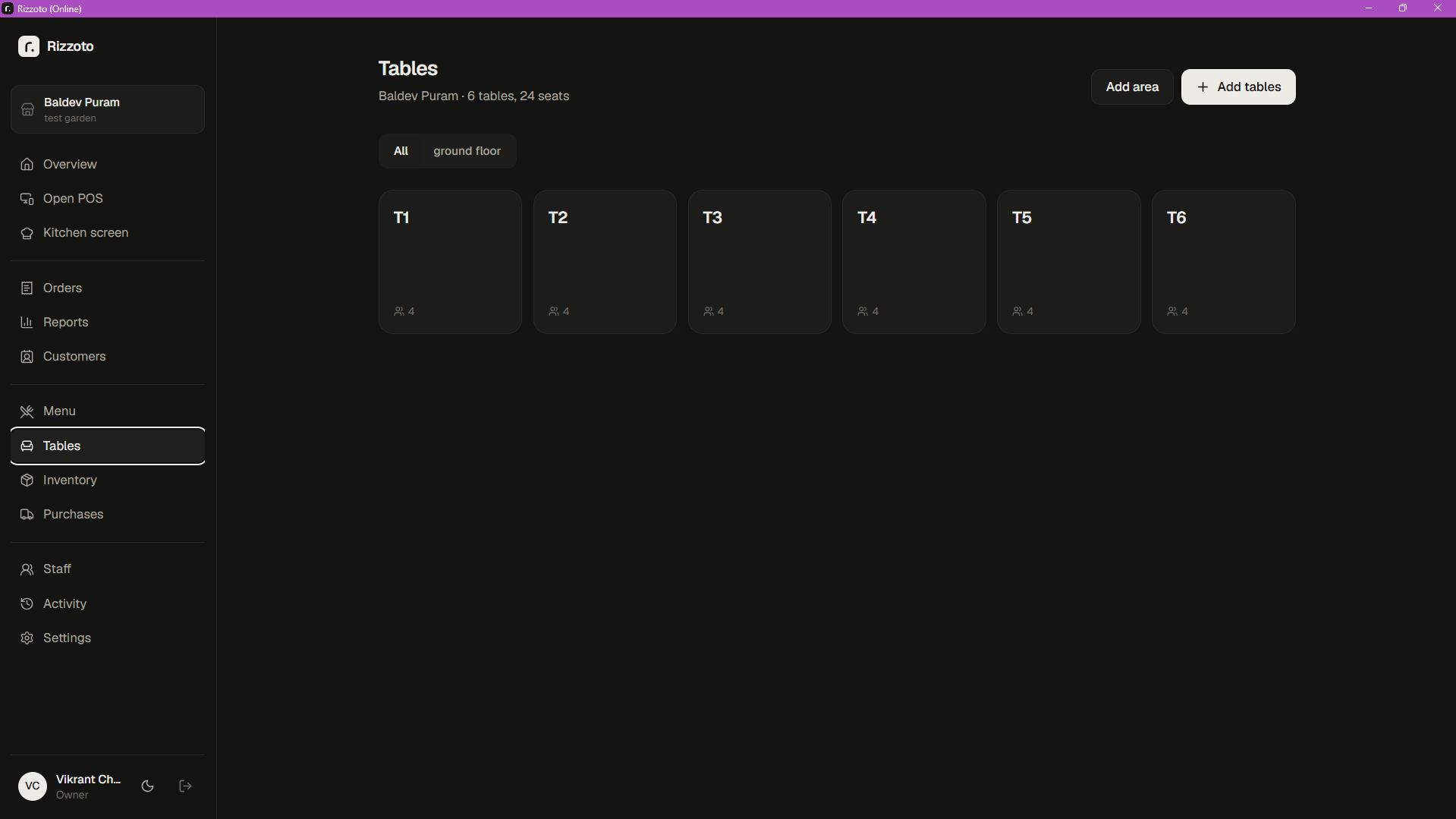This screenshot has width=1456, height=819.
Task: Click the Rizzoto logo icon
Action: point(29,46)
